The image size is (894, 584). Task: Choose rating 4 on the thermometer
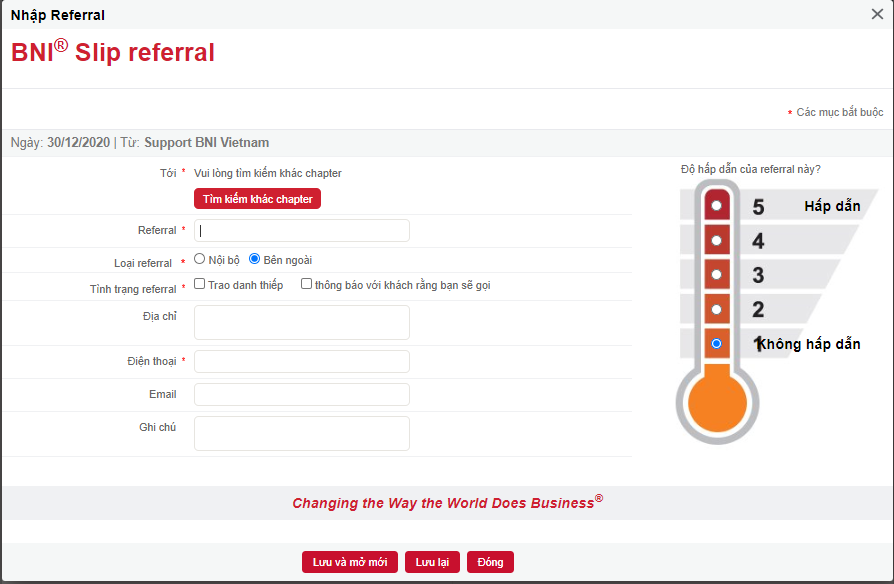point(717,241)
